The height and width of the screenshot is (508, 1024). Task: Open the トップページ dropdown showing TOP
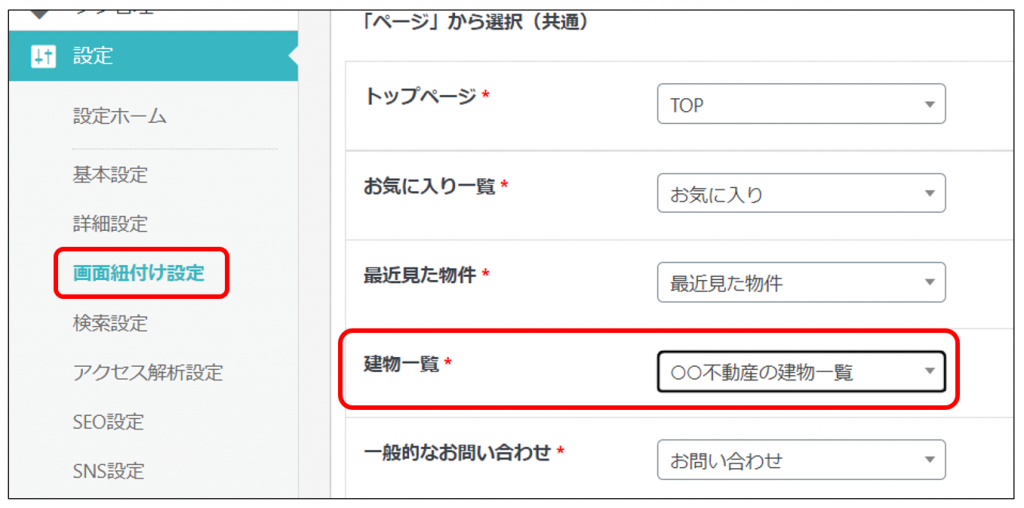pos(800,104)
